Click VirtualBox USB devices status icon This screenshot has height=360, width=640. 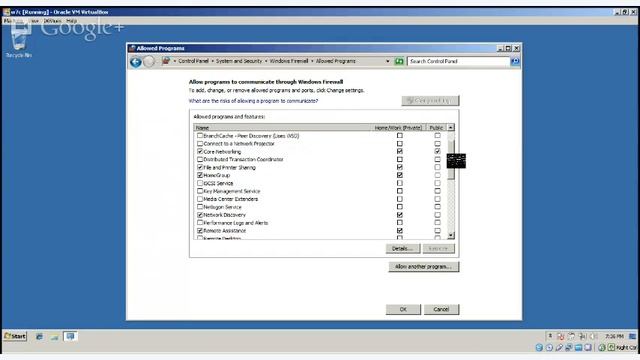(559, 347)
